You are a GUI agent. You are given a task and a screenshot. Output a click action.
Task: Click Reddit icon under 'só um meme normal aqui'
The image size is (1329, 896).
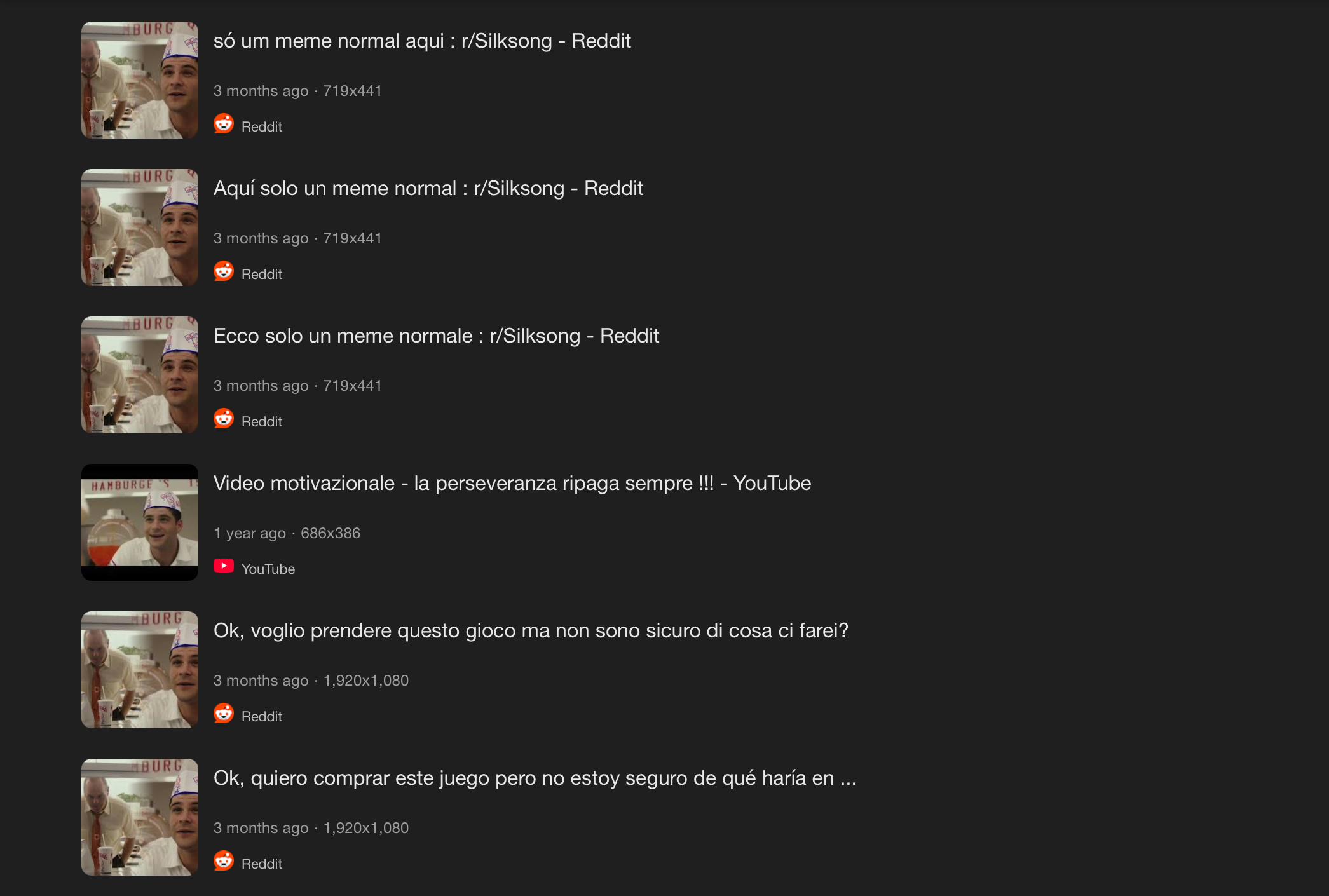pyautogui.click(x=224, y=123)
